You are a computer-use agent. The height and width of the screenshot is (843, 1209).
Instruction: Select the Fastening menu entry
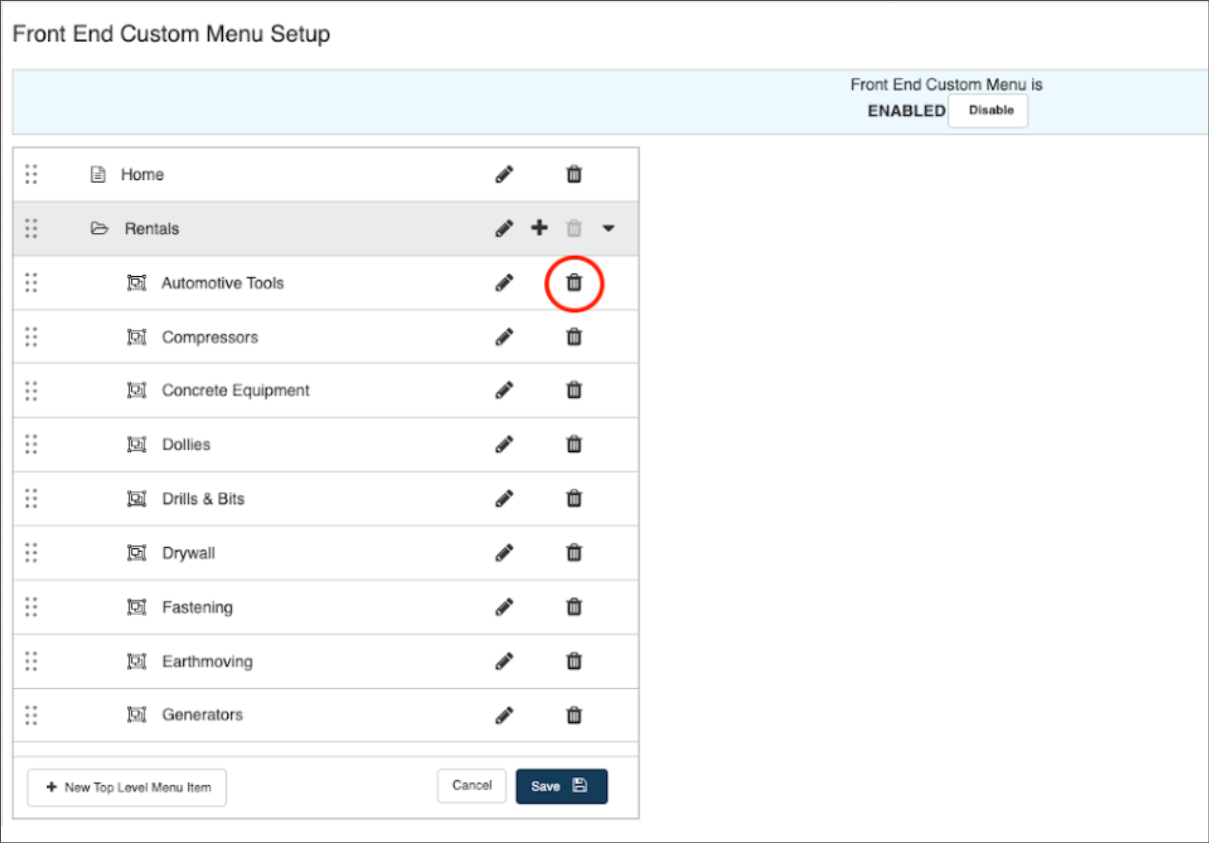point(197,607)
